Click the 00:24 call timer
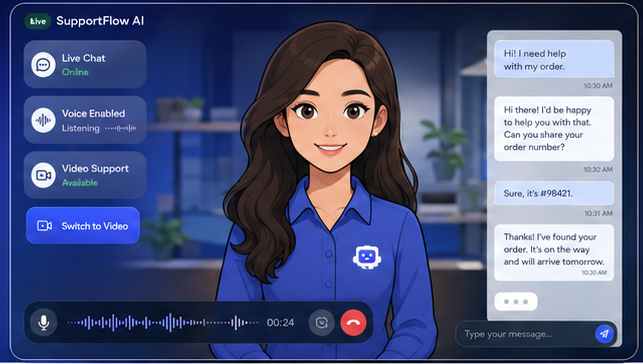 [280, 323]
